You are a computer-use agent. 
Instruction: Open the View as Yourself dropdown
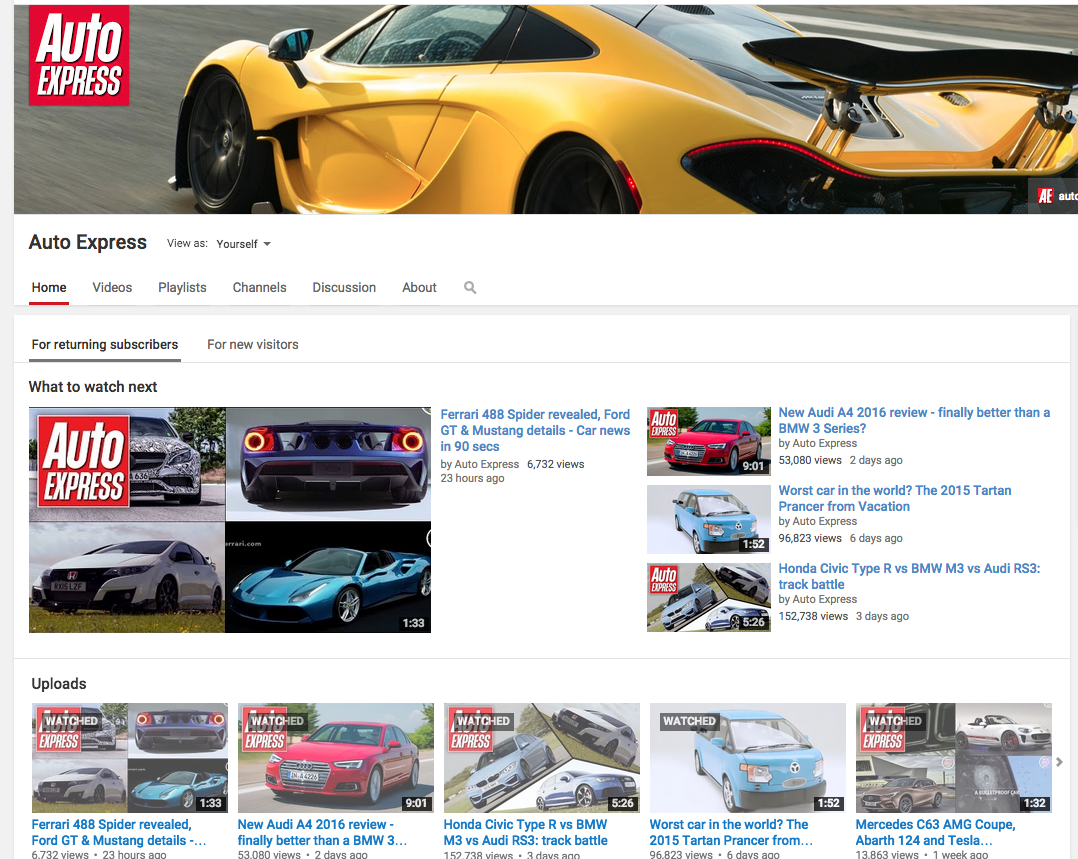(x=243, y=244)
